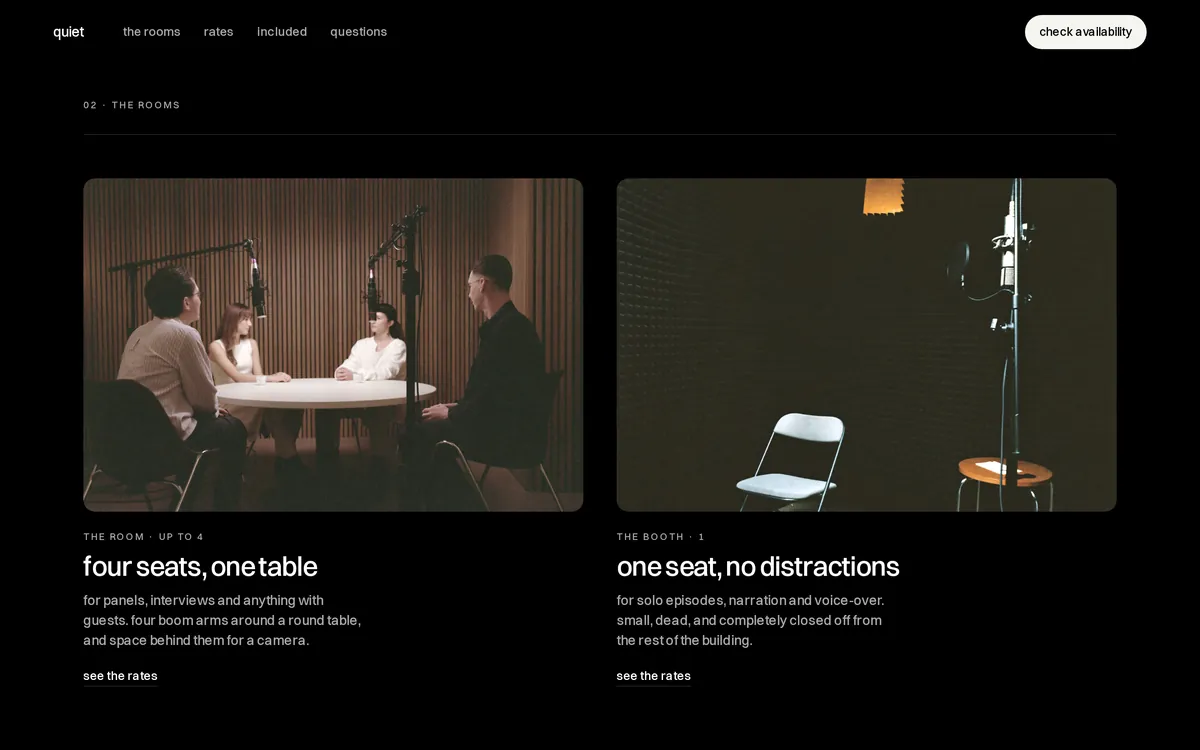The width and height of the screenshot is (1200, 750).
Task: Click the description starting 'for panels, interviews'
Action: [222, 620]
